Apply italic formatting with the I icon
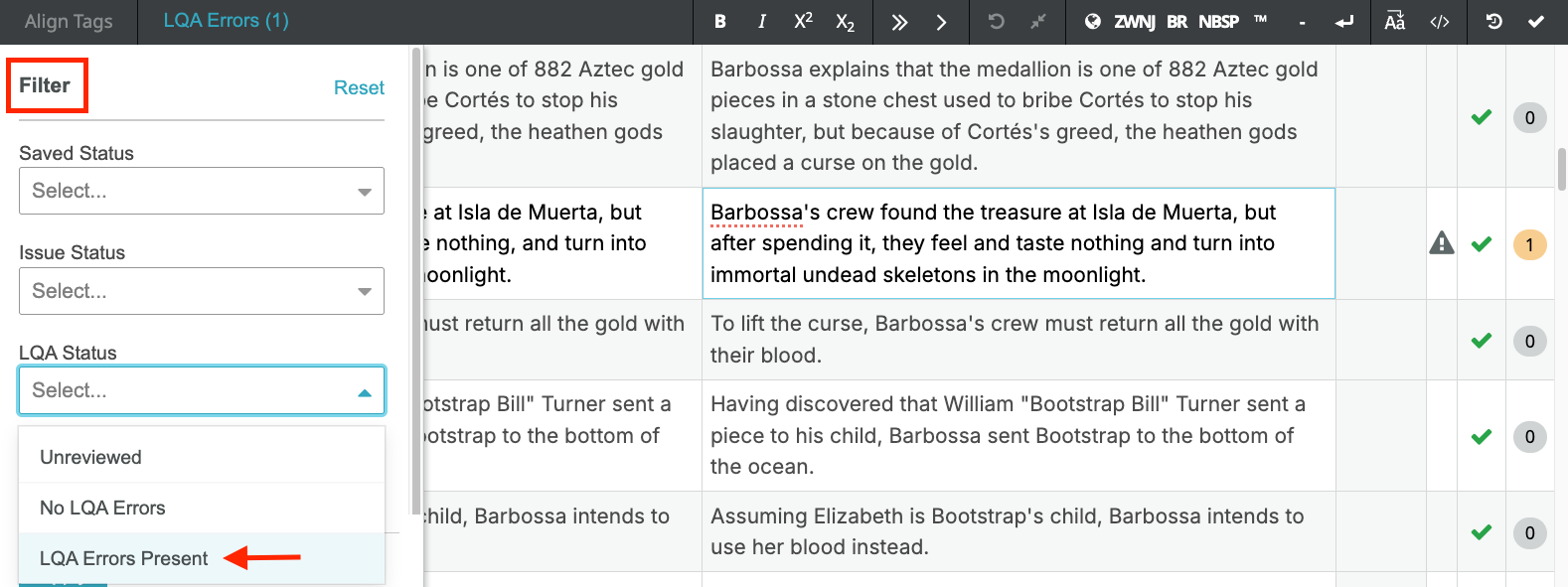Screen dimensions: 1568x587 [x=761, y=21]
